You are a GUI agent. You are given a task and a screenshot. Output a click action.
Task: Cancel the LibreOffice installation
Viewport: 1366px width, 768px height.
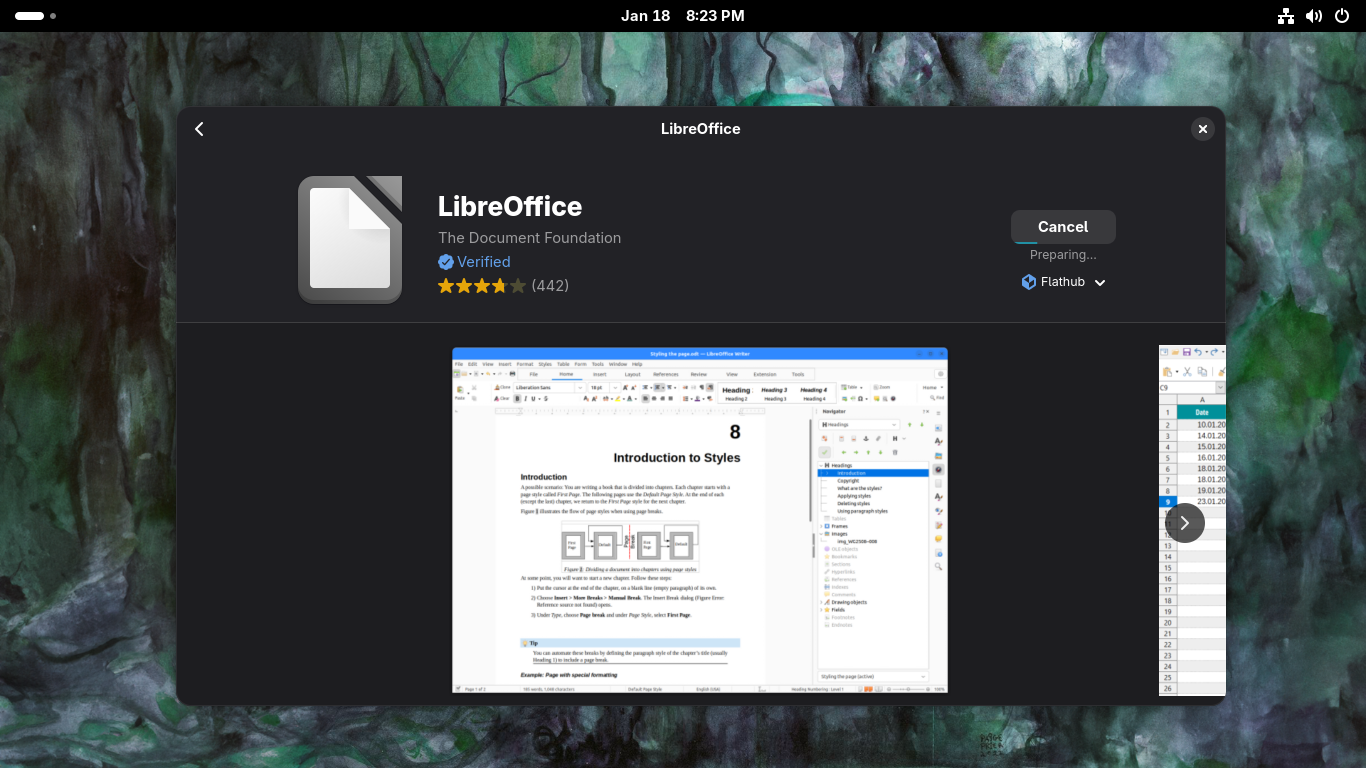[1063, 227]
